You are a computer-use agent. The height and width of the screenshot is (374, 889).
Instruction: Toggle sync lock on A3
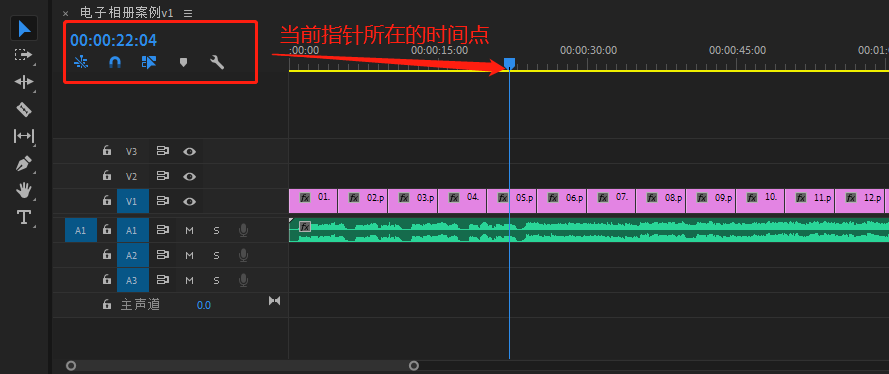[163, 280]
